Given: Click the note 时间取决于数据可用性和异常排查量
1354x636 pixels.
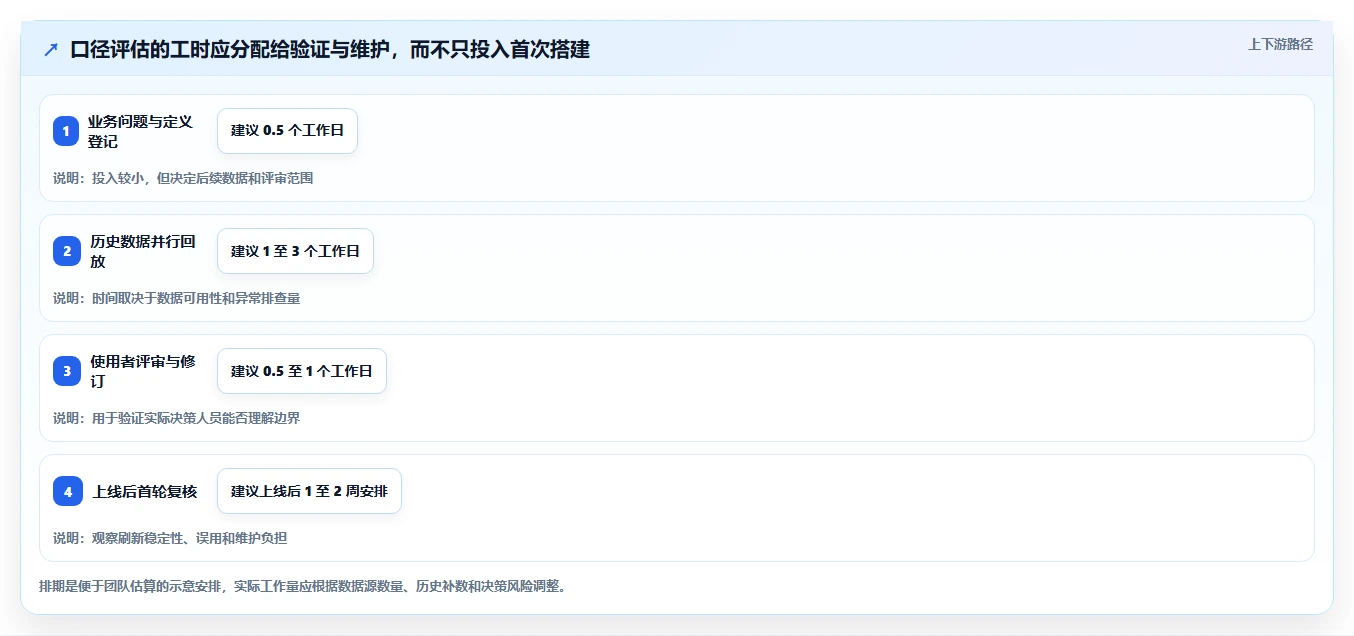Looking at the screenshot, I should pos(176,298).
